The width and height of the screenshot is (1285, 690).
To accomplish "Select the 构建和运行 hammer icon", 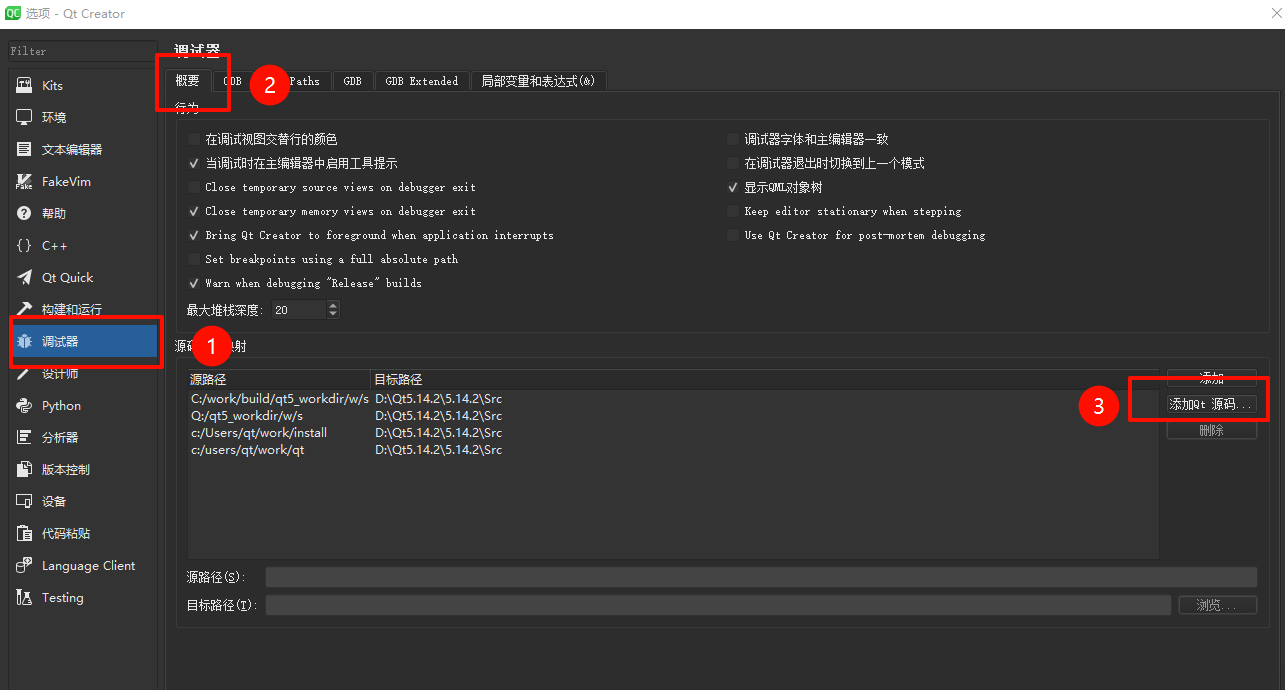I will [24, 310].
